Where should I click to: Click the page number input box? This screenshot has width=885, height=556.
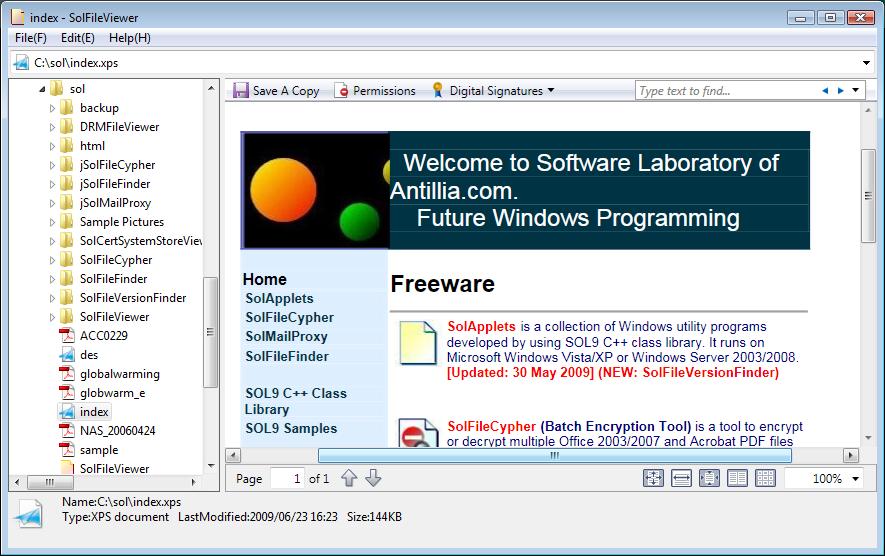tap(287, 479)
